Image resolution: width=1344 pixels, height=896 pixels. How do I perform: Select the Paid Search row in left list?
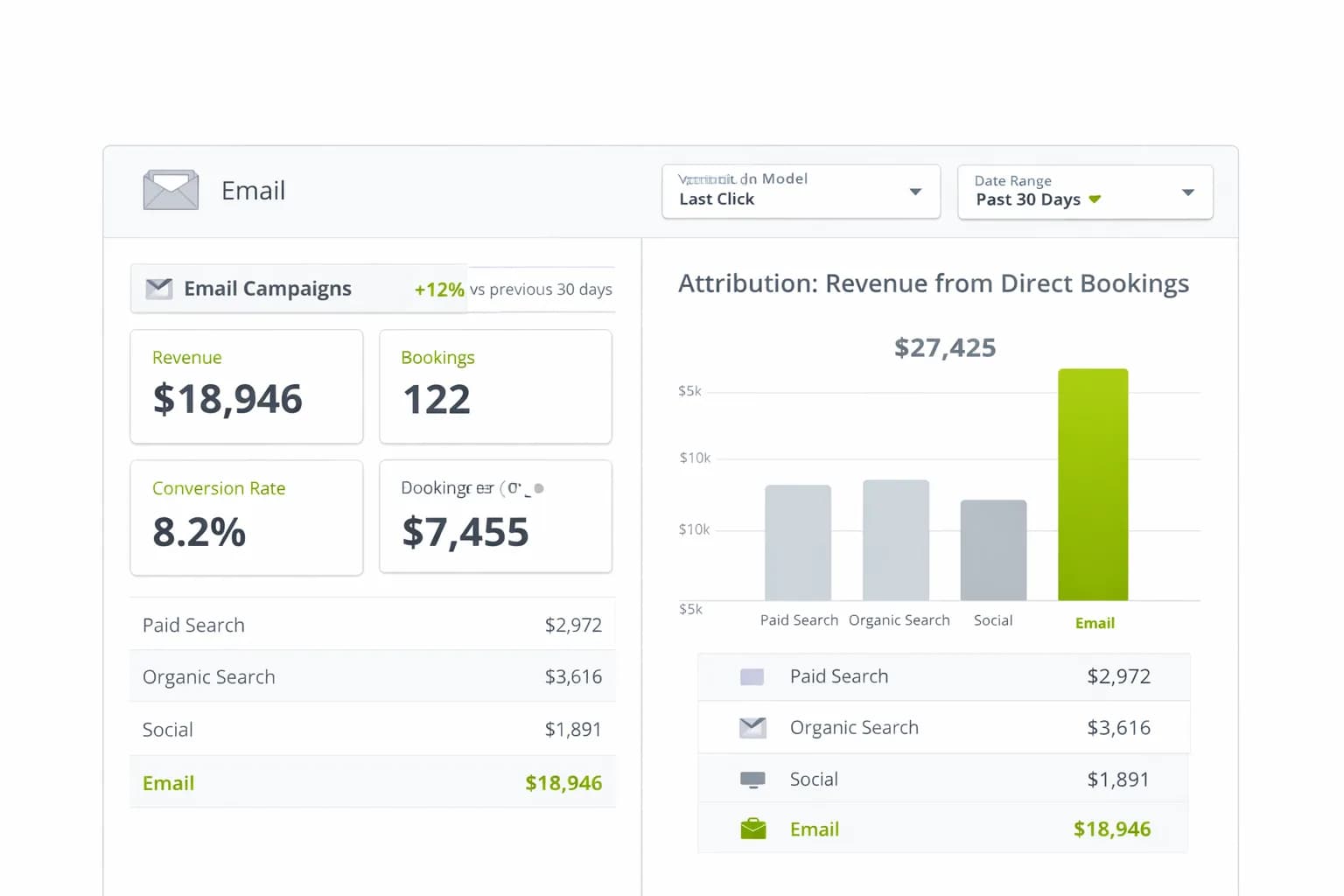click(373, 625)
